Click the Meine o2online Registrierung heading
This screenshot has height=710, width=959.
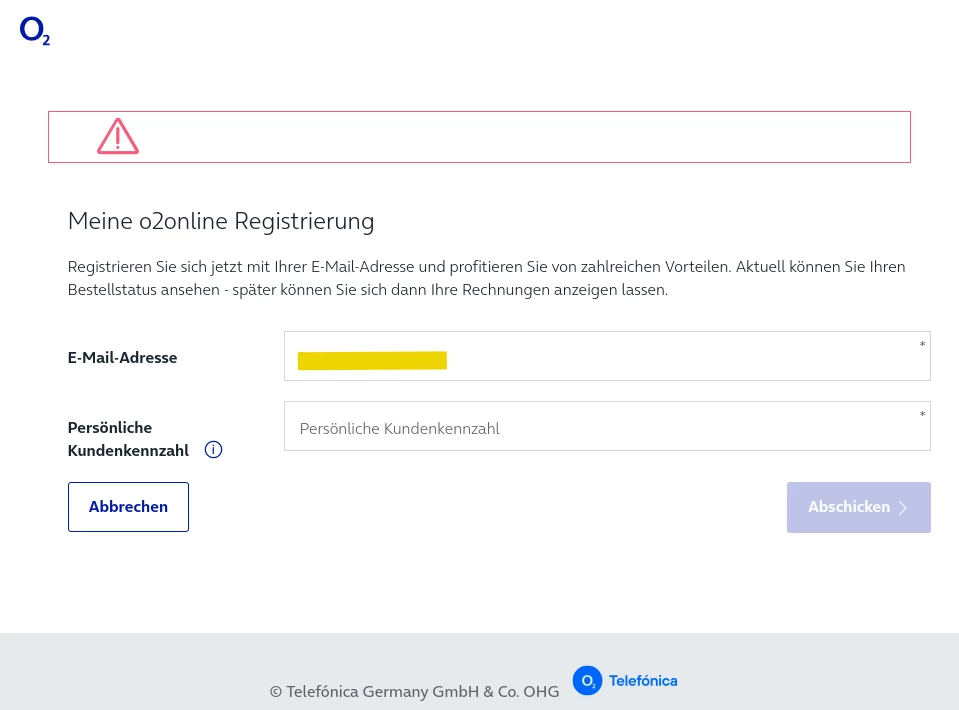click(221, 221)
